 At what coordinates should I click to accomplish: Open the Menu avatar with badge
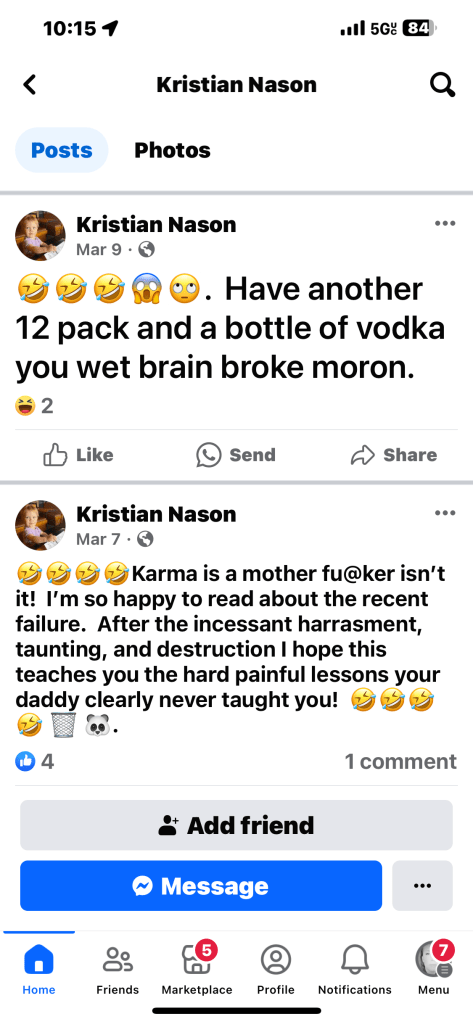click(434, 969)
